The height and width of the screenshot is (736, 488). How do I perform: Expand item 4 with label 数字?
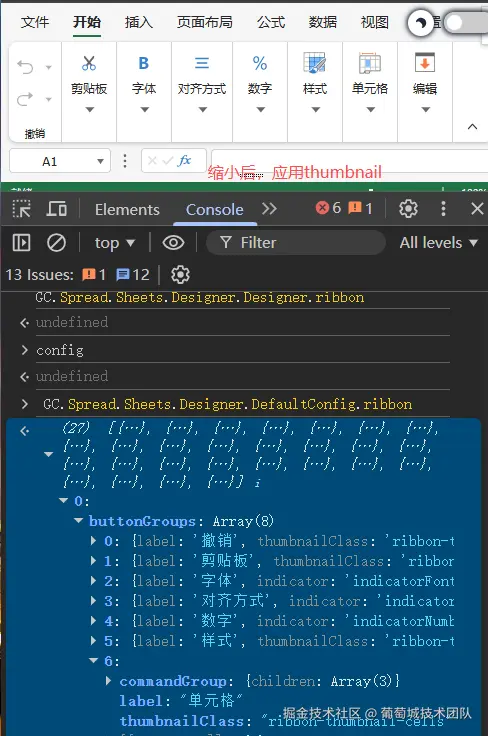pyautogui.click(x=93, y=621)
